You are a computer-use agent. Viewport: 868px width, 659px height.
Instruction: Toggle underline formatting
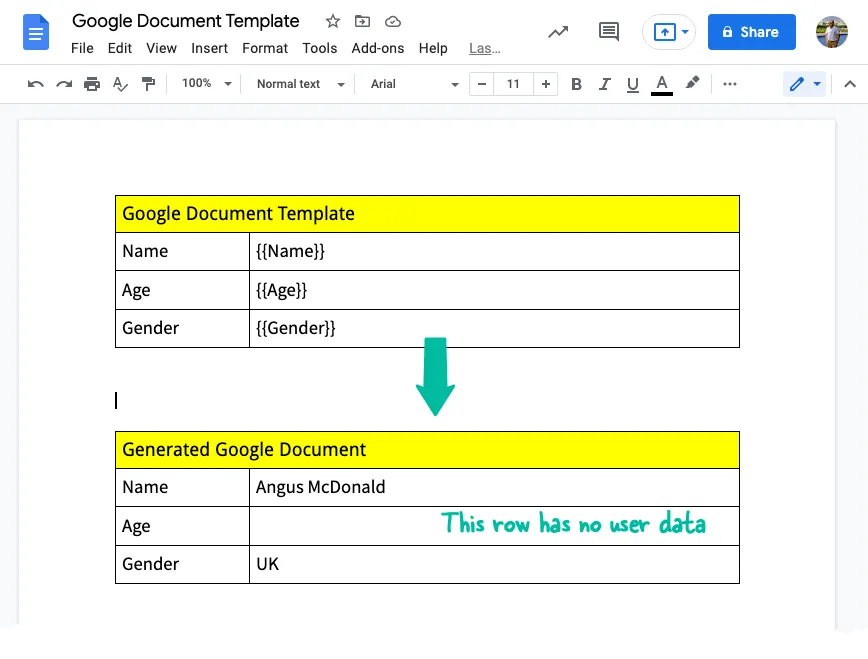(x=632, y=84)
